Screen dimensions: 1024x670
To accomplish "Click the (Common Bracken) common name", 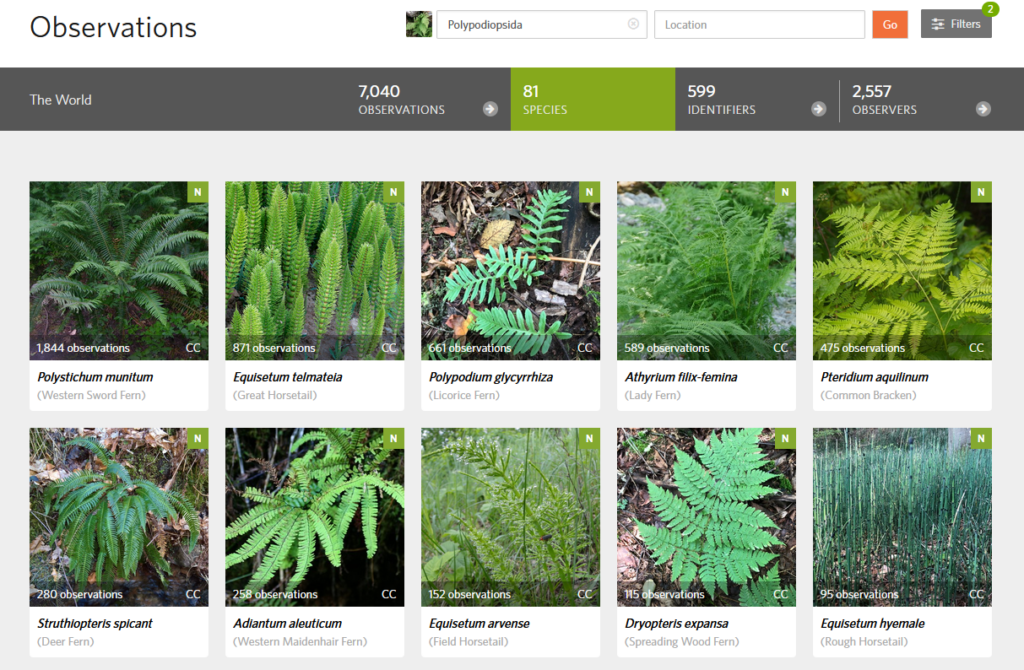I will [868, 395].
